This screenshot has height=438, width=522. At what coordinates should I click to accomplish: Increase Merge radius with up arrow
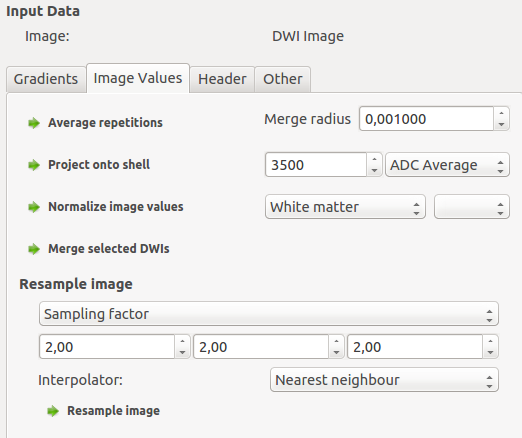click(501, 113)
